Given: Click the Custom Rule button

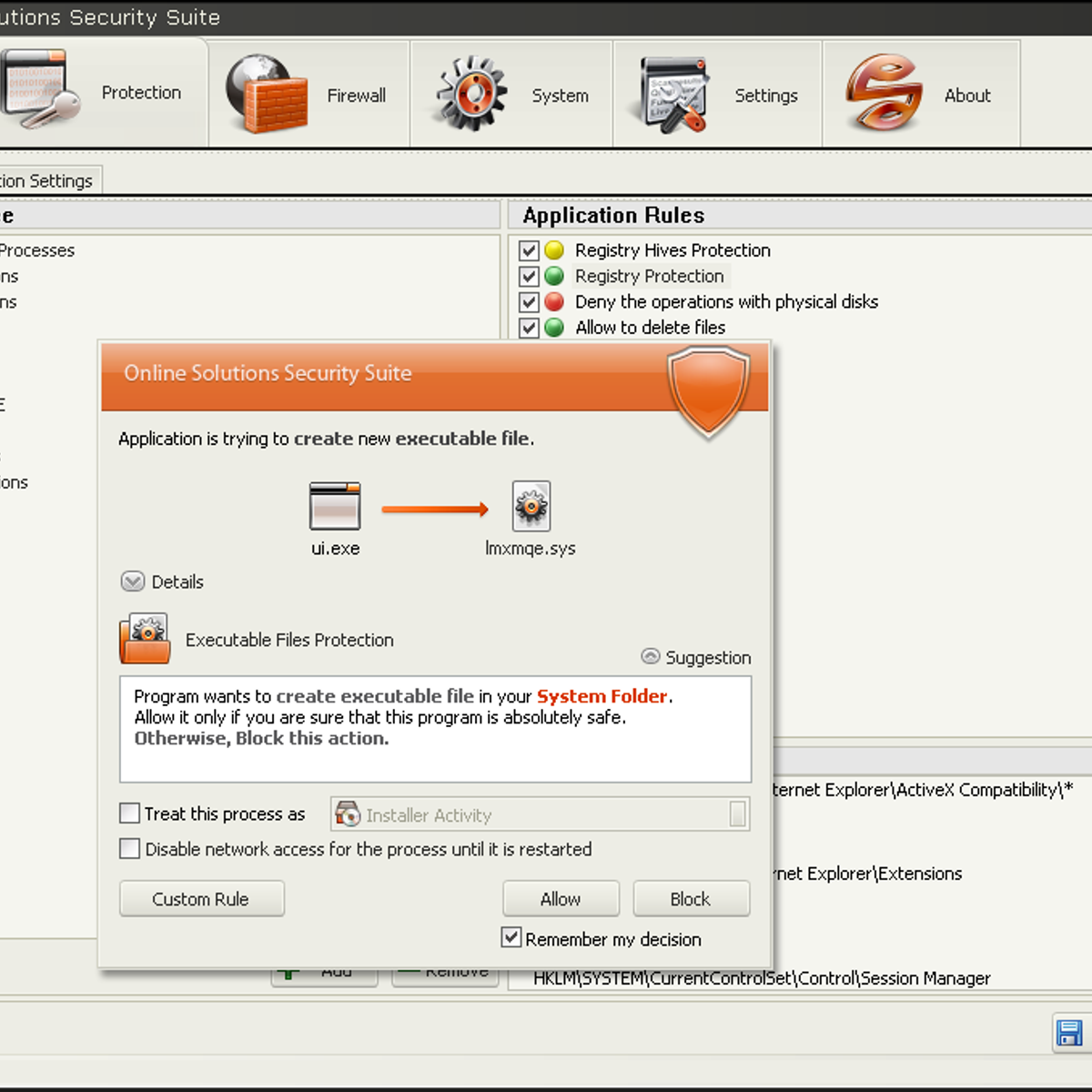Looking at the screenshot, I should [x=201, y=899].
